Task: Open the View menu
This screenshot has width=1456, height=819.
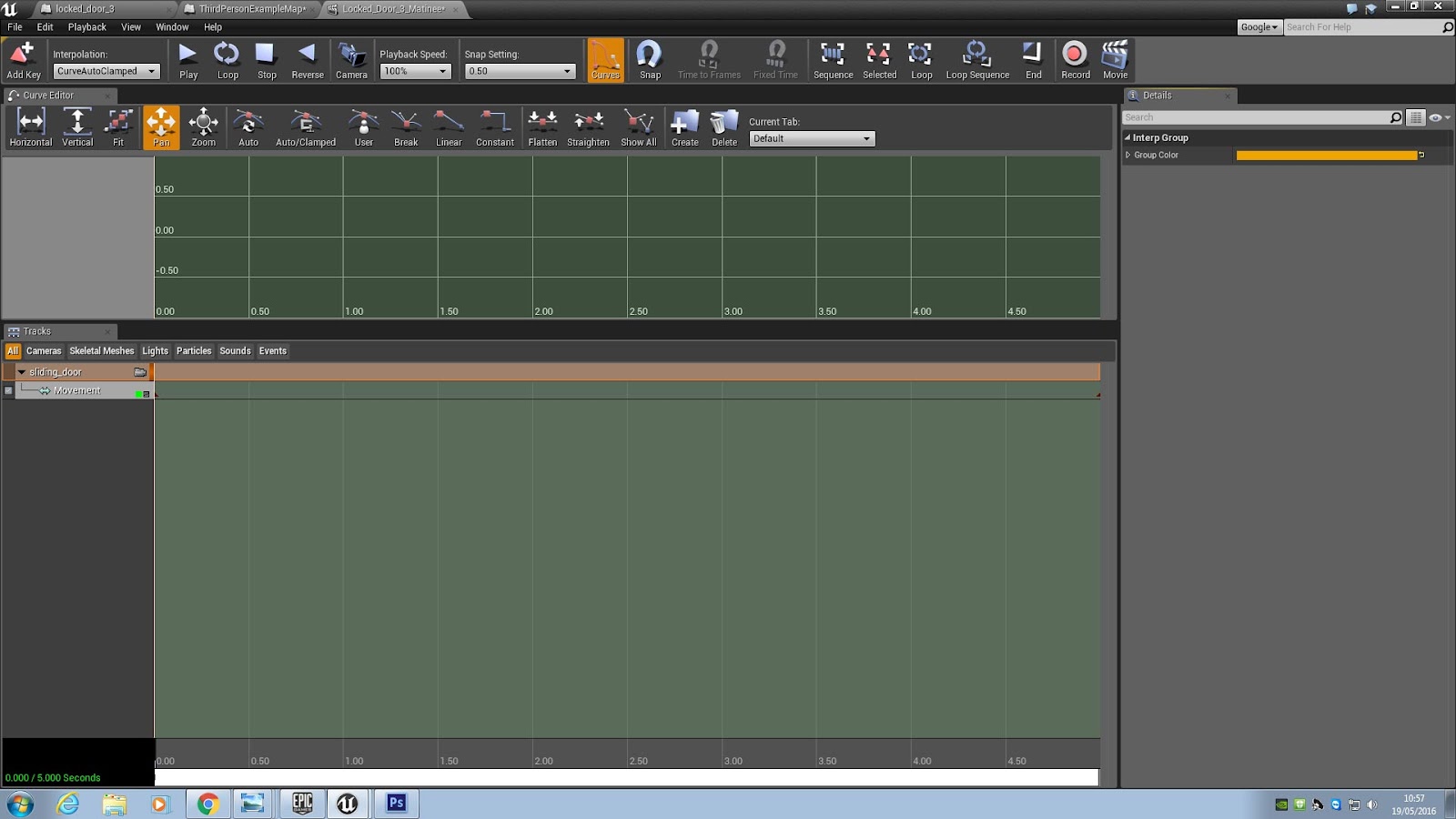Action: pos(131,27)
